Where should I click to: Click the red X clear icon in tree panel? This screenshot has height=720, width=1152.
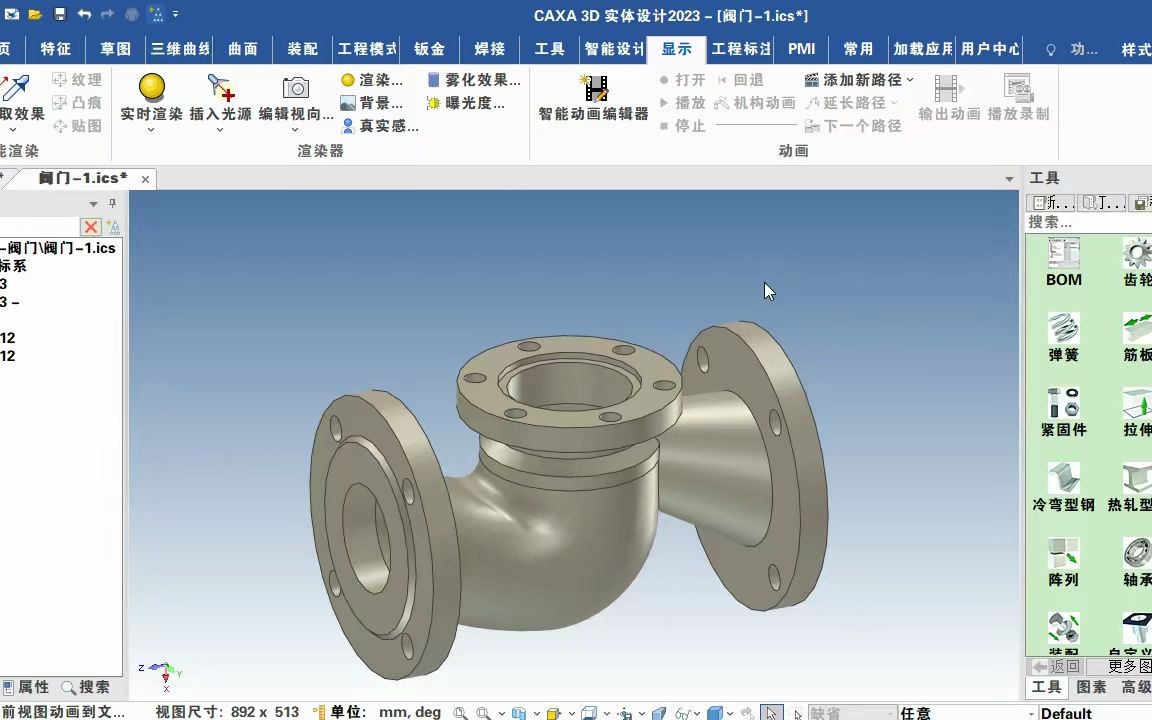pos(90,226)
